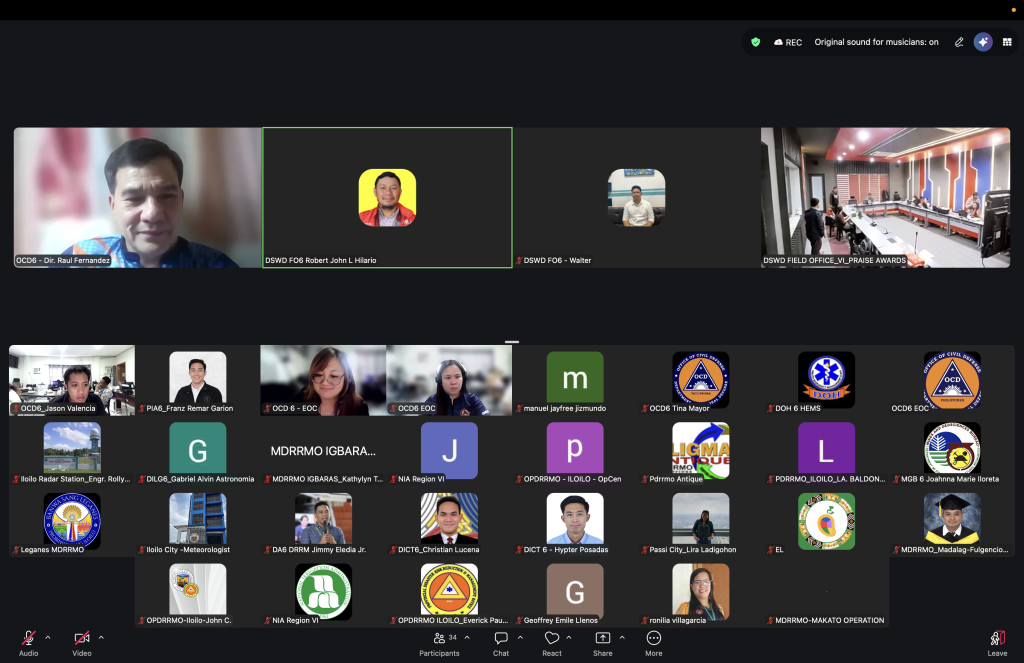The width and height of the screenshot is (1024, 663).
Task: Click the annotate pencil icon
Action: pyautogui.click(x=959, y=42)
